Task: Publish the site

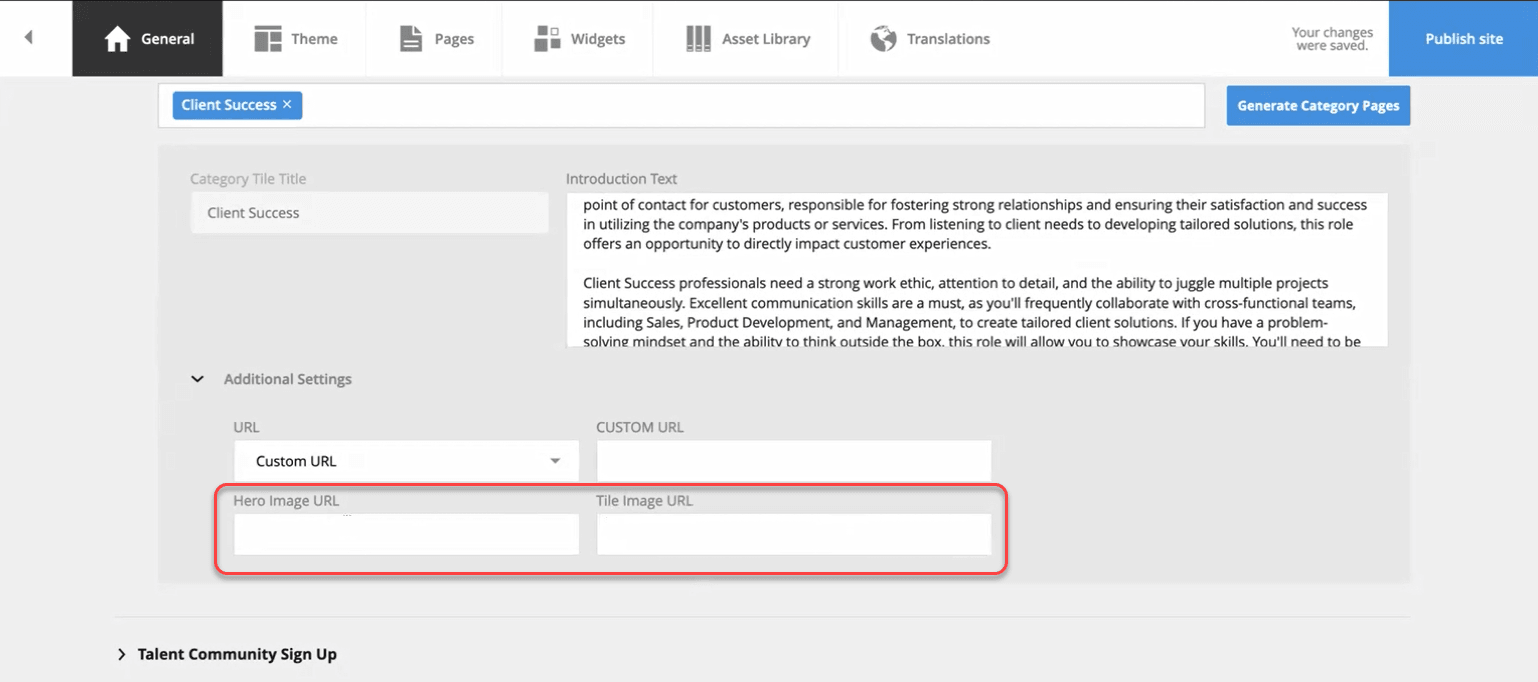Action: [1463, 39]
